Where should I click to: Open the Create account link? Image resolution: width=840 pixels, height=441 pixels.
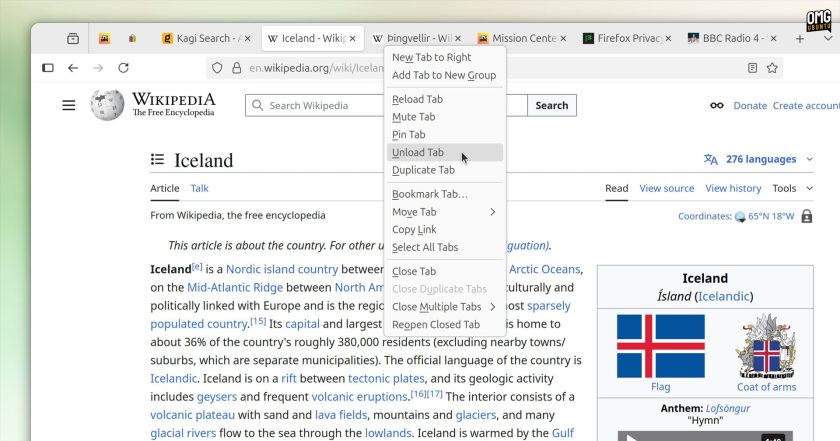806,106
